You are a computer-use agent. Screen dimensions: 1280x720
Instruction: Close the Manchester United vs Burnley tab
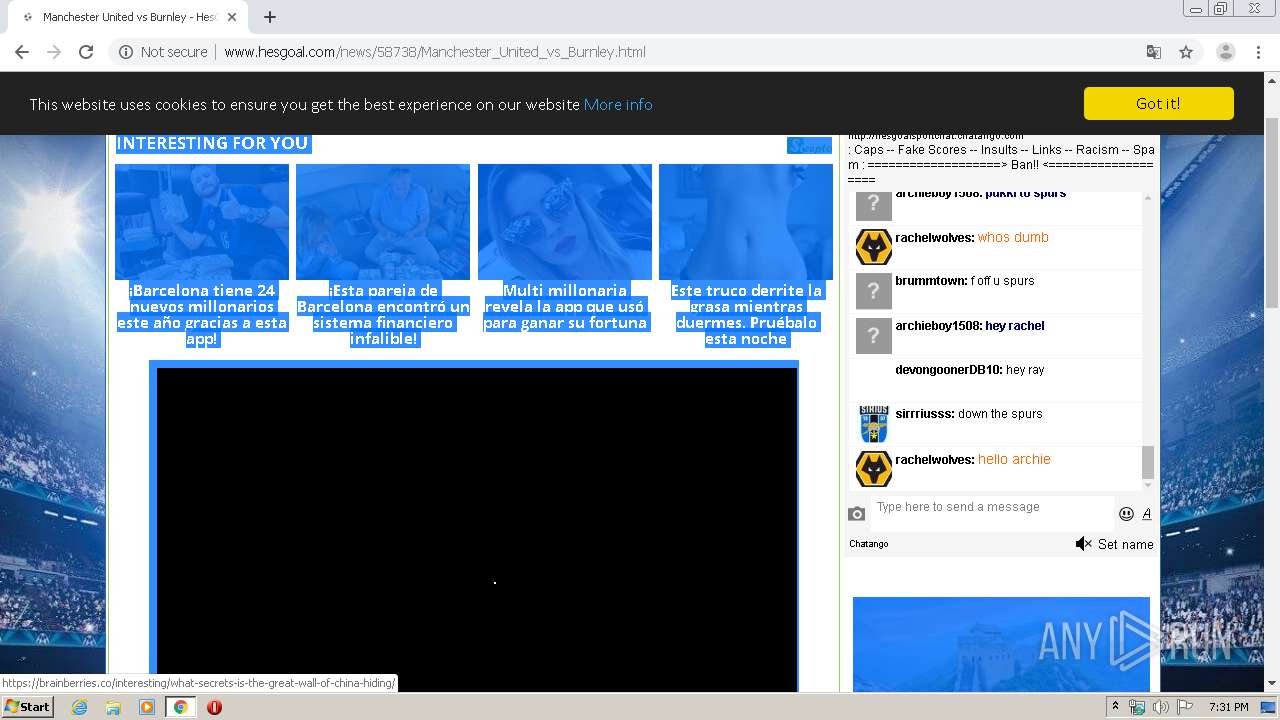pos(232,17)
